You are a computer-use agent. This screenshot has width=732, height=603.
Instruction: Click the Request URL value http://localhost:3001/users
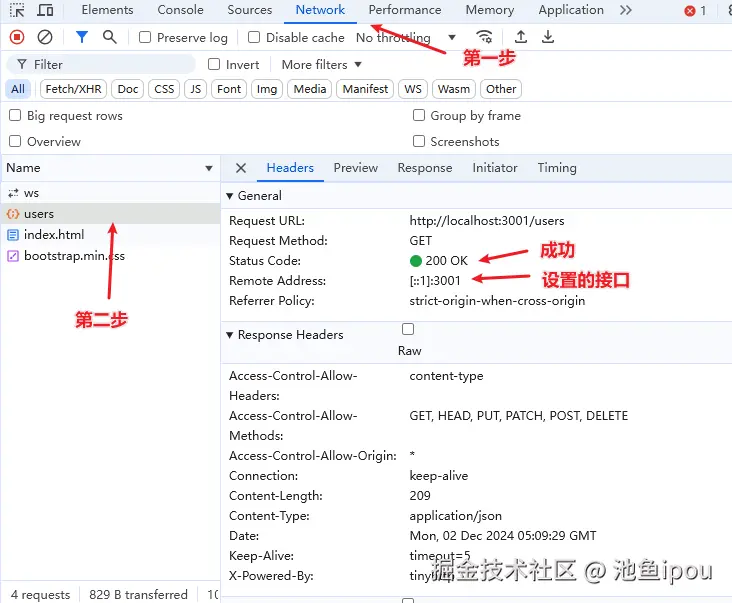pos(487,221)
